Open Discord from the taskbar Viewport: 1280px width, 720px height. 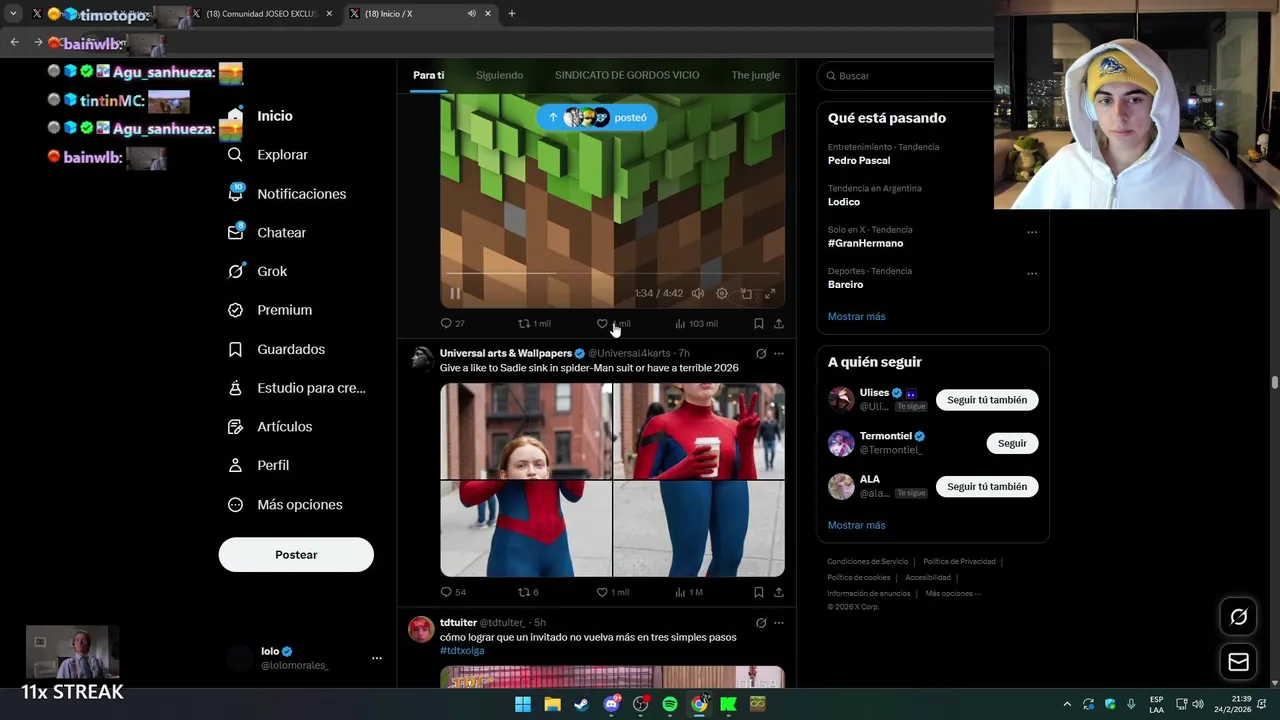pyautogui.click(x=611, y=704)
